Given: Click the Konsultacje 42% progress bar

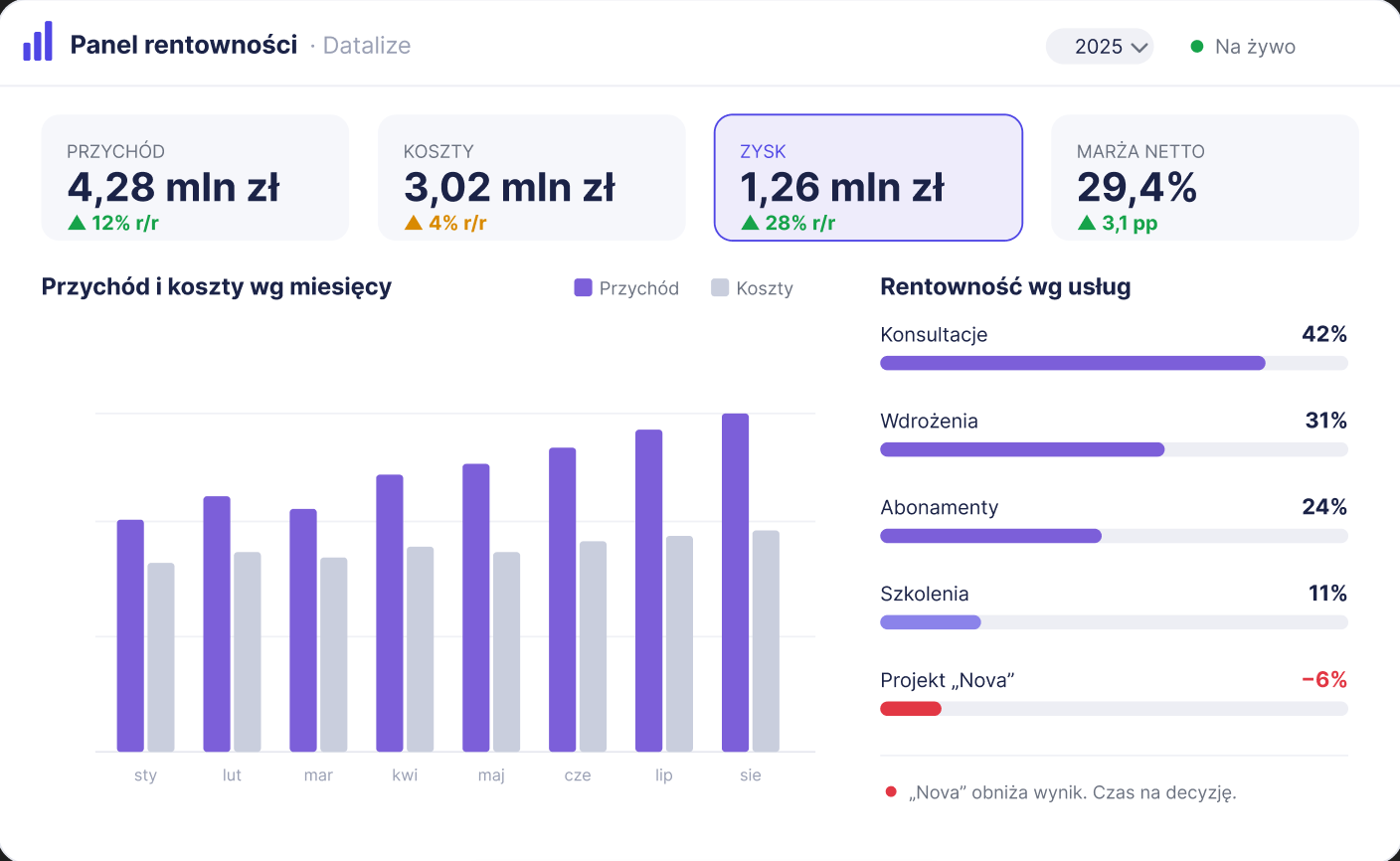Looking at the screenshot, I should click(1114, 363).
